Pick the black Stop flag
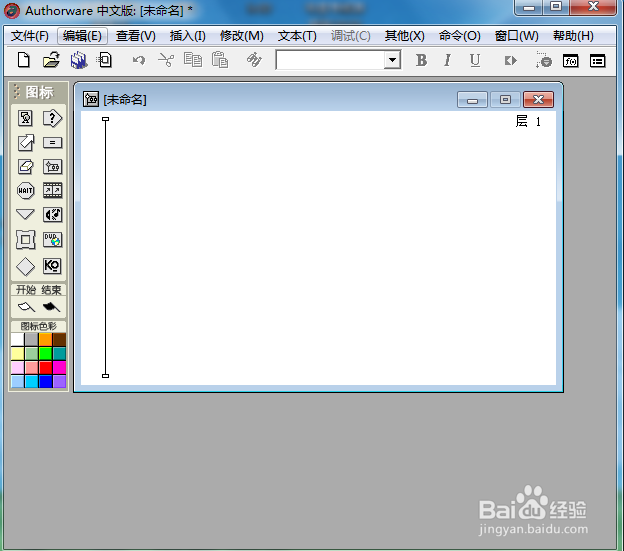Image resolution: width=624 pixels, height=551 pixels. pyautogui.click(x=51, y=307)
